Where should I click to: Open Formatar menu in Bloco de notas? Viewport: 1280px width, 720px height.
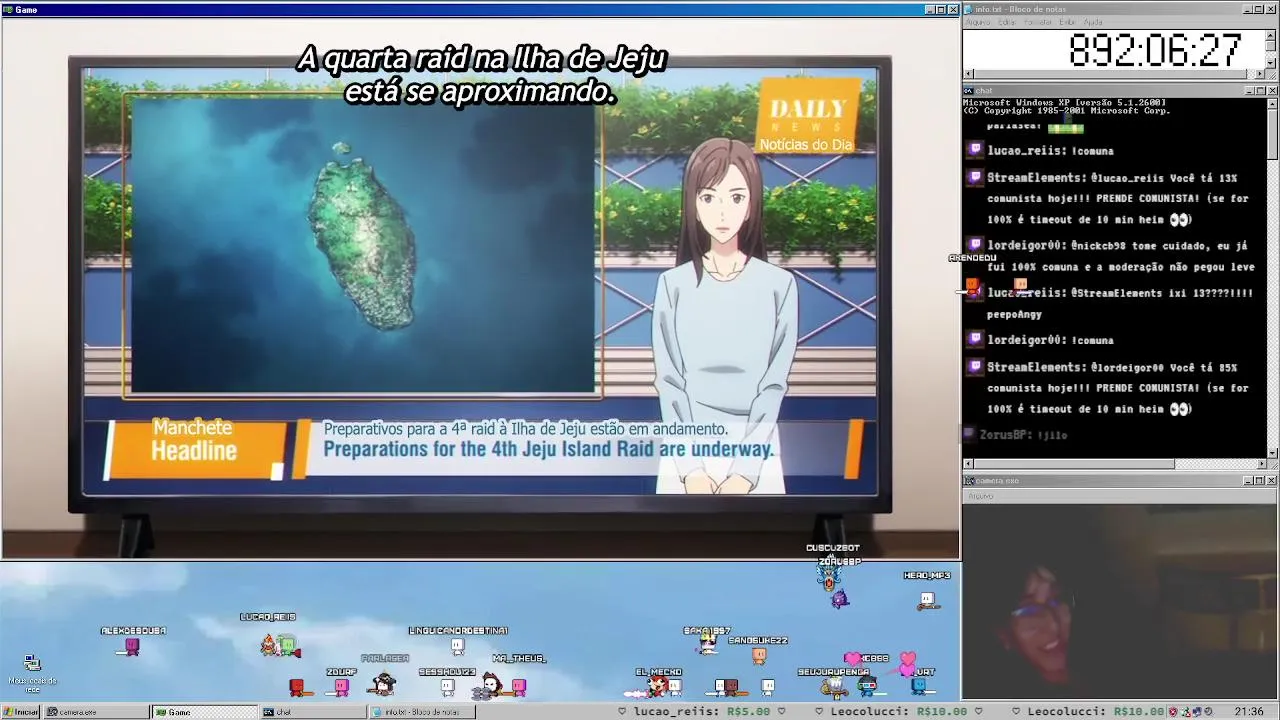[x=1038, y=22]
